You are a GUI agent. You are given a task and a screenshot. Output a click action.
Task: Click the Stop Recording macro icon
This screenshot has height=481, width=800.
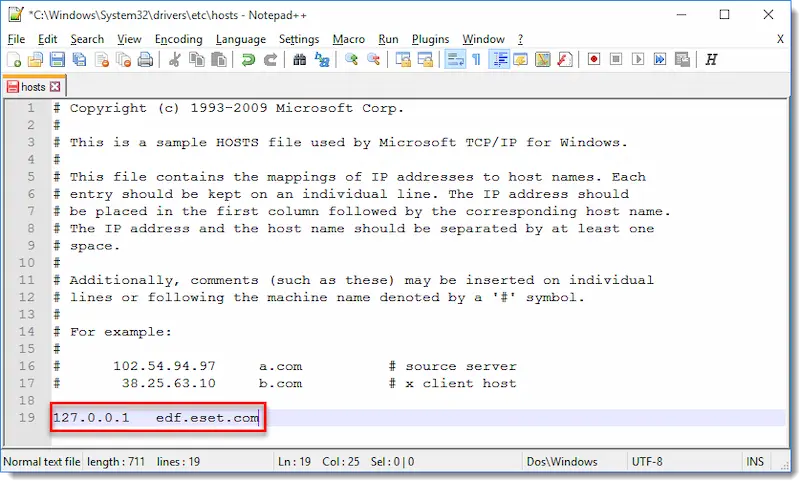[x=616, y=60]
